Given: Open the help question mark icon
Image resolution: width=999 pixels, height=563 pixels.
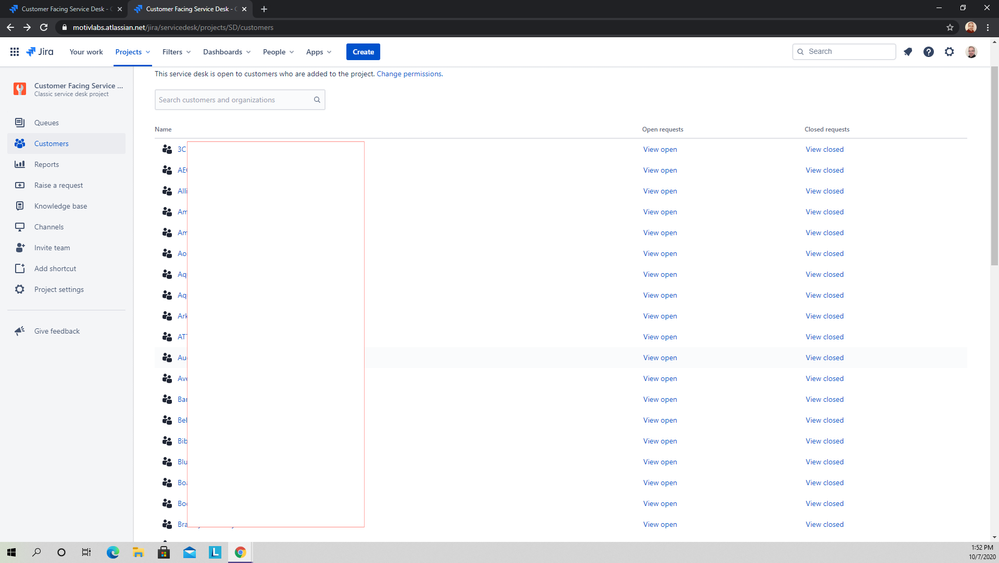Looking at the screenshot, I should tap(928, 52).
